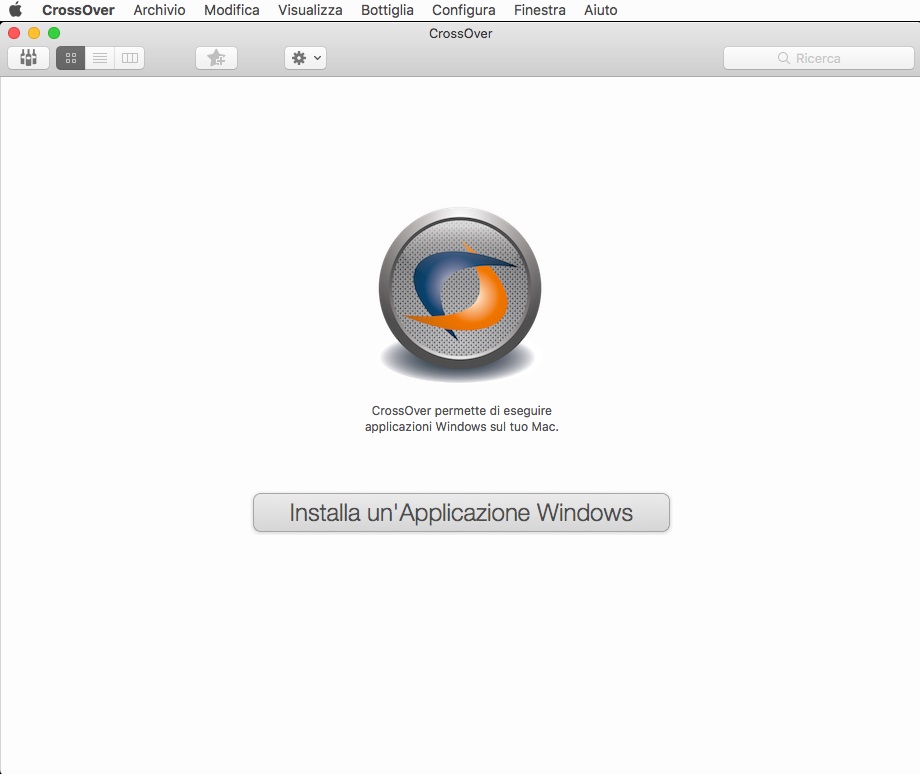Minimize the CrossOver window

tap(34, 33)
